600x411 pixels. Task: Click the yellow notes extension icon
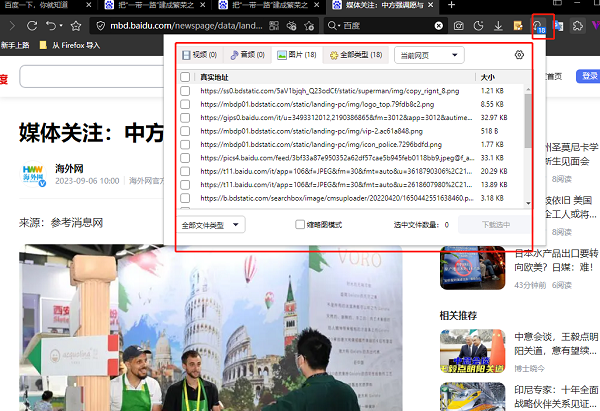[518, 26]
